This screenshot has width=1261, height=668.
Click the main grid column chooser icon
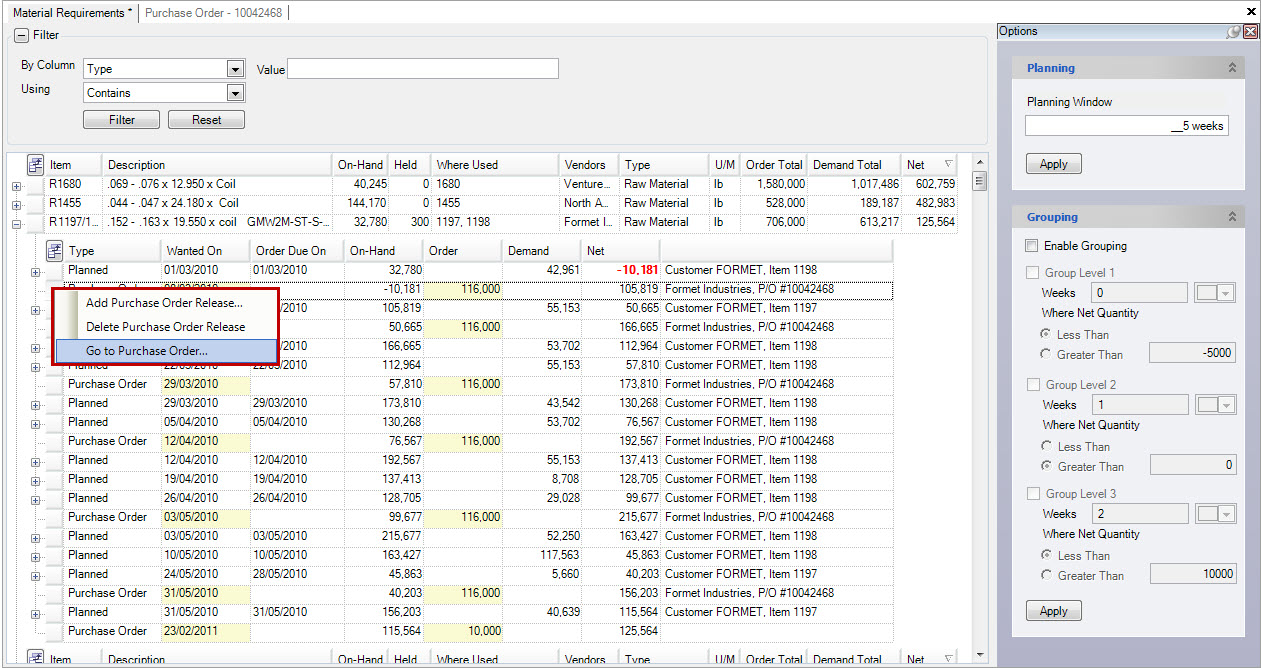[x=36, y=165]
